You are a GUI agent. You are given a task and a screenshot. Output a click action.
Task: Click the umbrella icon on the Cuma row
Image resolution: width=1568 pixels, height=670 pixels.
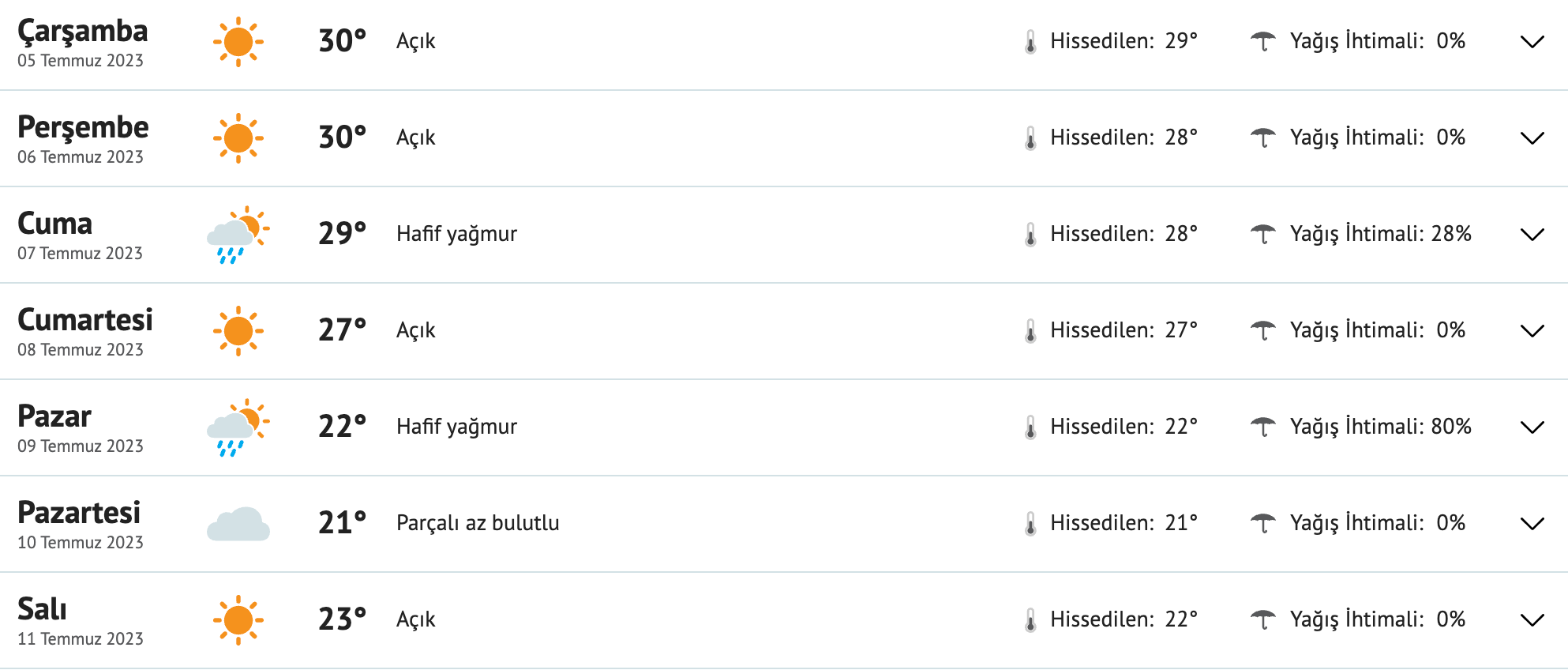point(1264,234)
